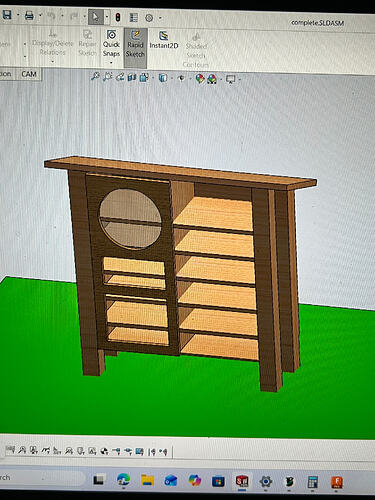Screen dimensions: 375x500
Task: Click the Quick Snaps tool
Action: pyautogui.click(x=111, y=43)
